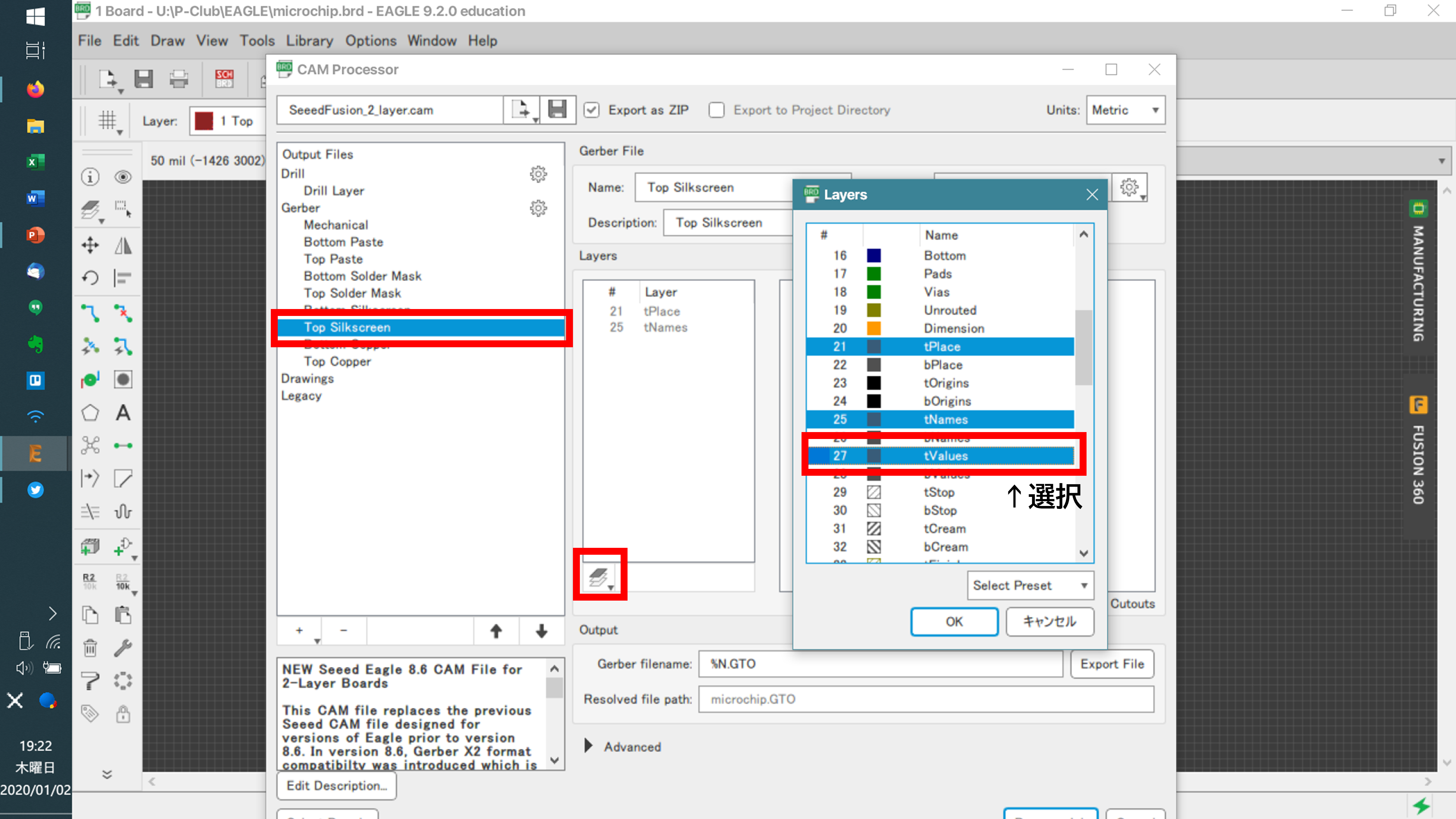Click the save CAM job icon
The image size is (1456, 819).
pos(557,110)
